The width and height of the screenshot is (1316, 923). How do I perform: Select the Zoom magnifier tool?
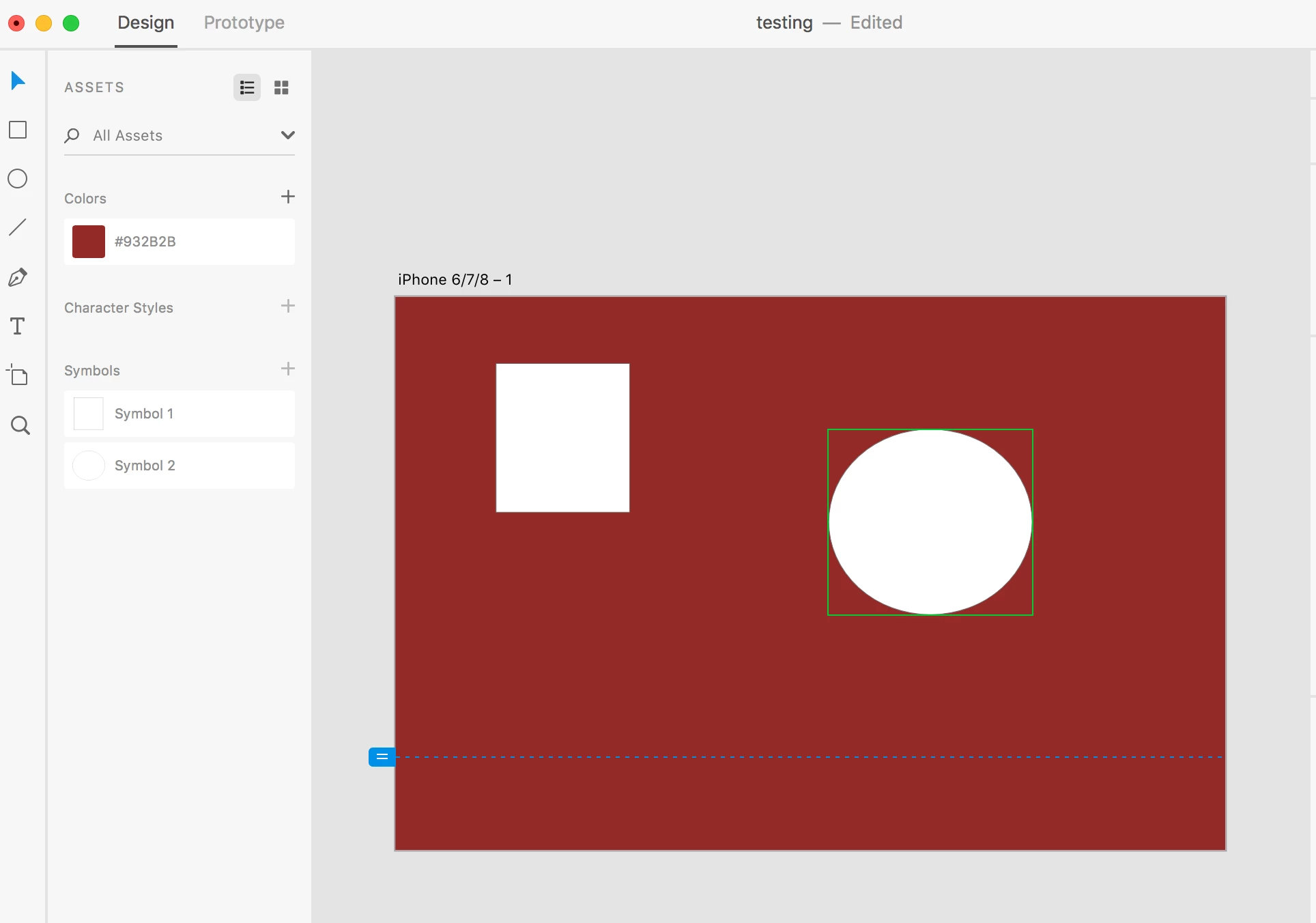(20, 425)
